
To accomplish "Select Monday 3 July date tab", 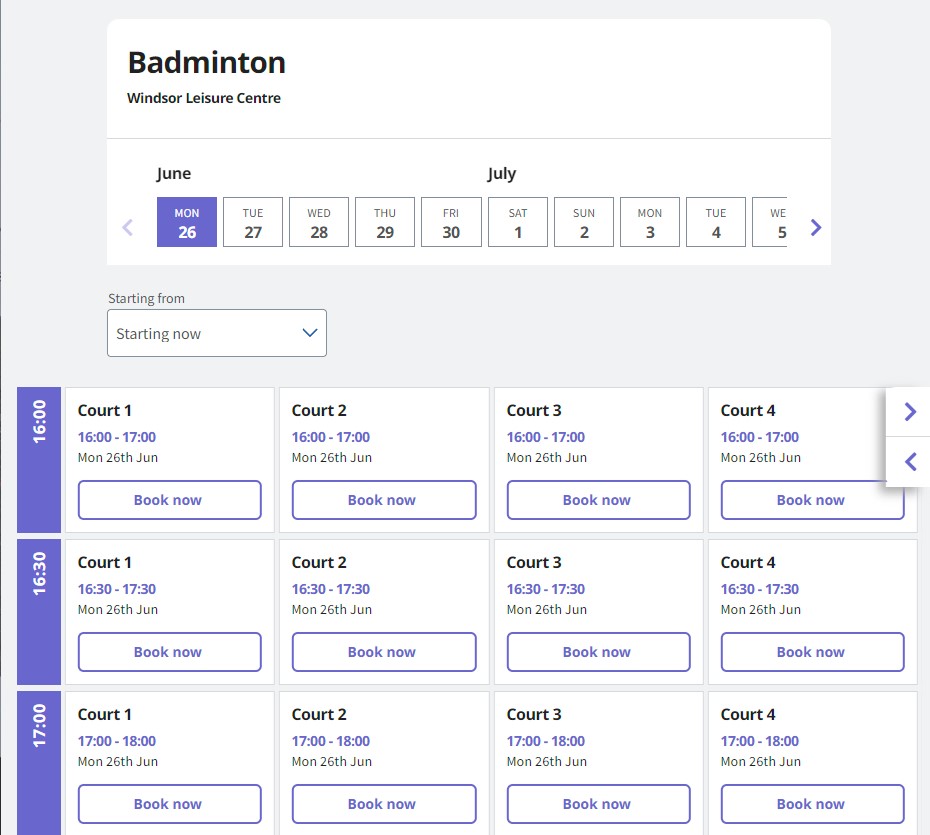I will coord(650,222).
